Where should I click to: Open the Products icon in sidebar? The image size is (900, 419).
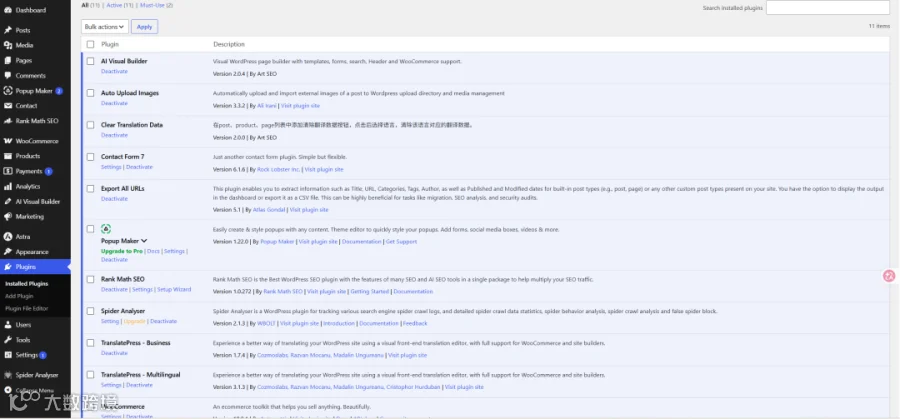click(7, 156)
